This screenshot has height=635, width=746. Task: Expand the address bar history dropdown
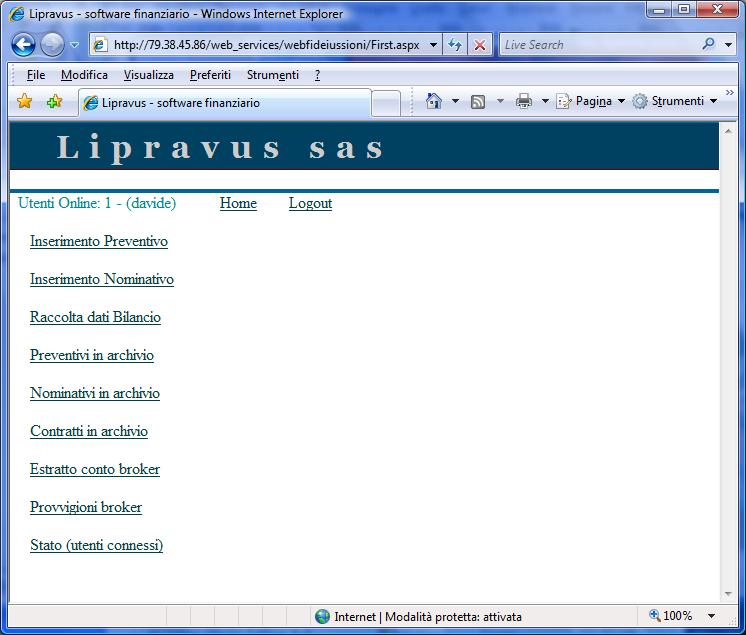coord(433,45)
